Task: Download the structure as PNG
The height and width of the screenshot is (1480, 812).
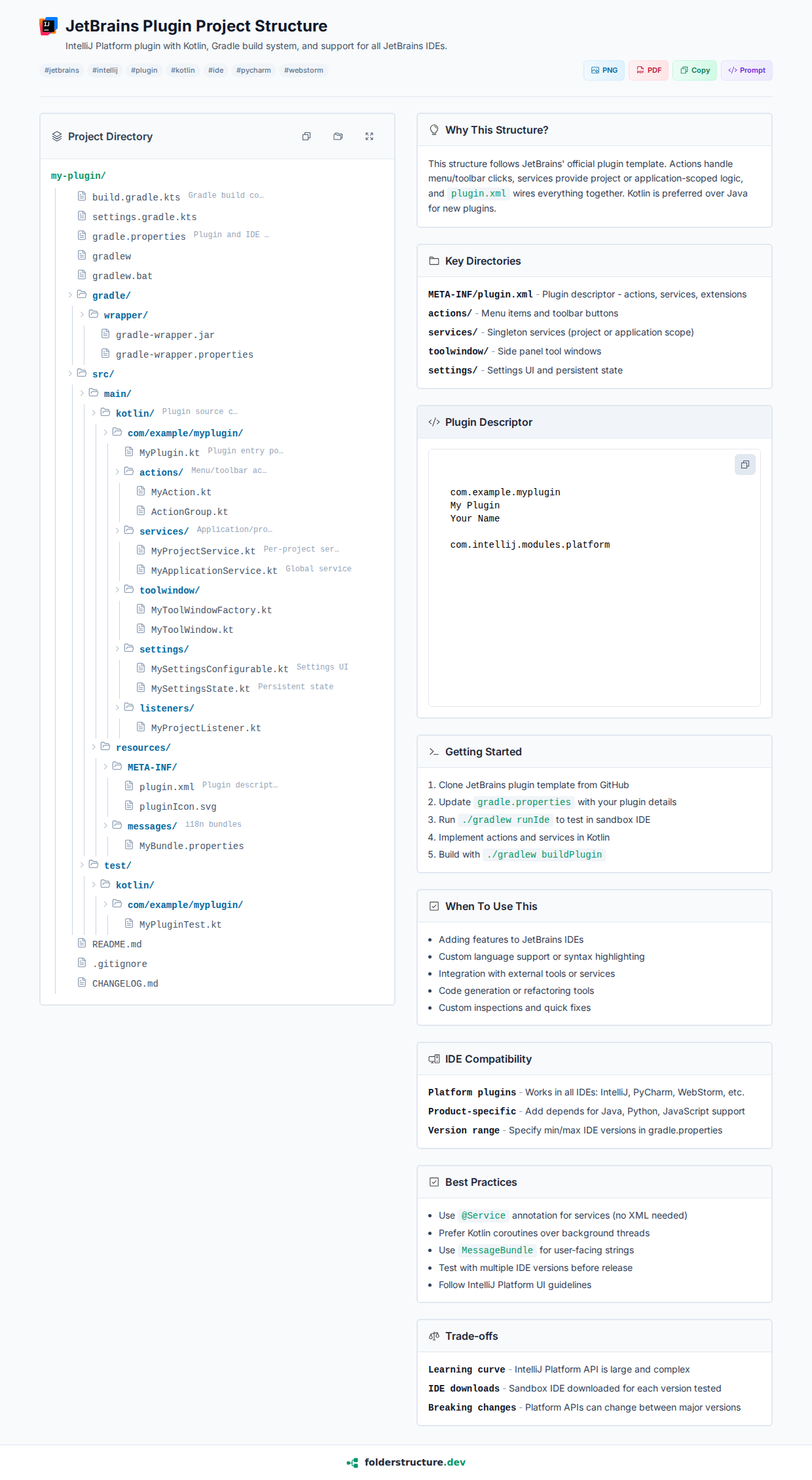Action: (x=604, y=70)
